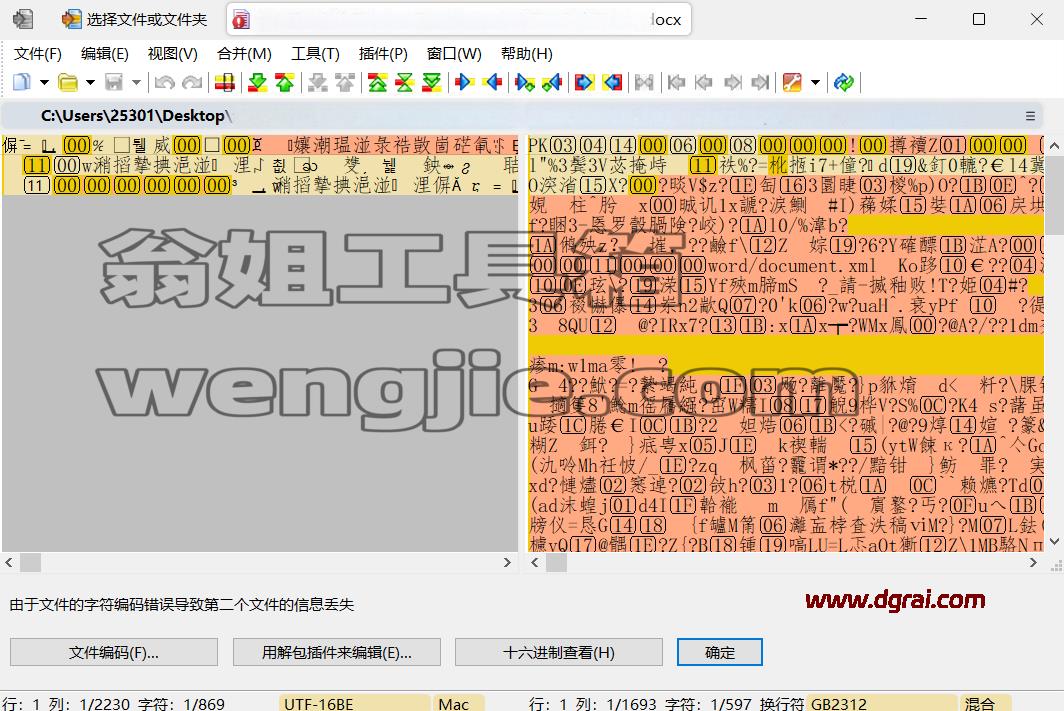
Task: Click the Open folder icon
Action: click(x=67, y=82)
